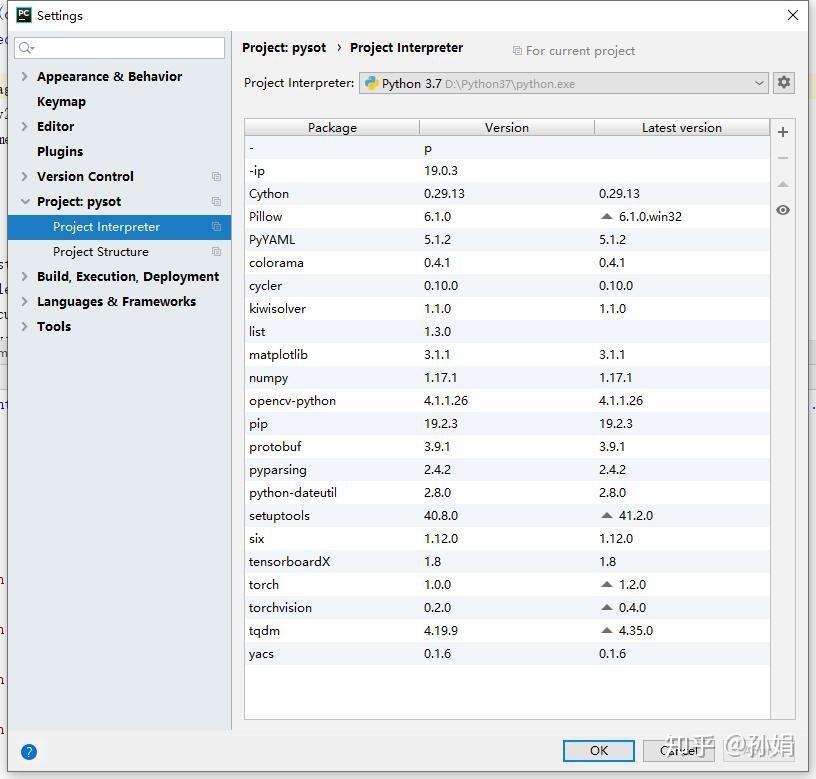816x779 pixels.
Task: Collapse the Project: pysot section
Action: [x=24, y=201]
